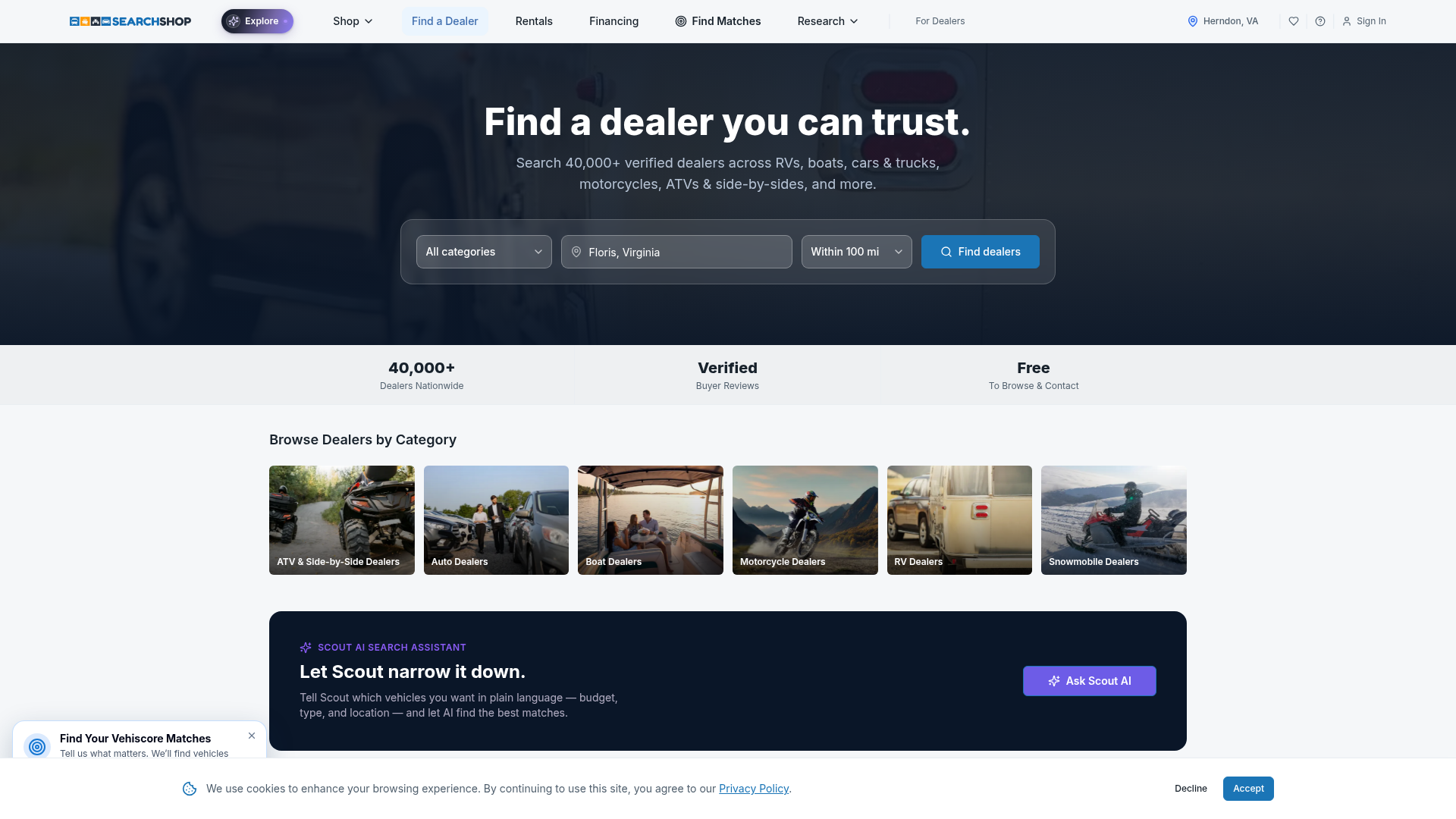Click the Find Your Vehiscore Matches heading
The image size is (1456, 819).
pyautogui.click(x=136, y=739)
